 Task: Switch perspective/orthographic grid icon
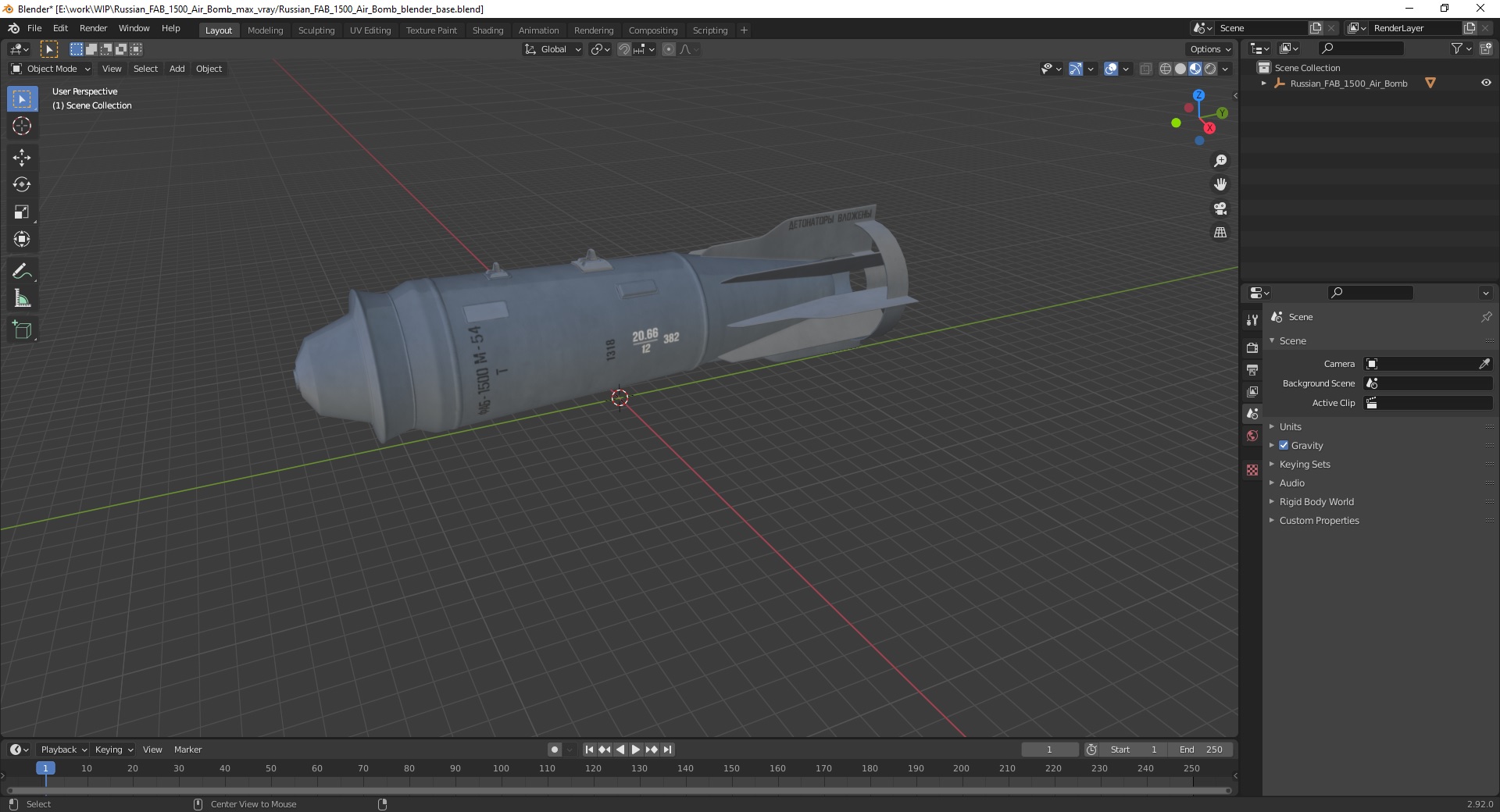point(1220,233)
